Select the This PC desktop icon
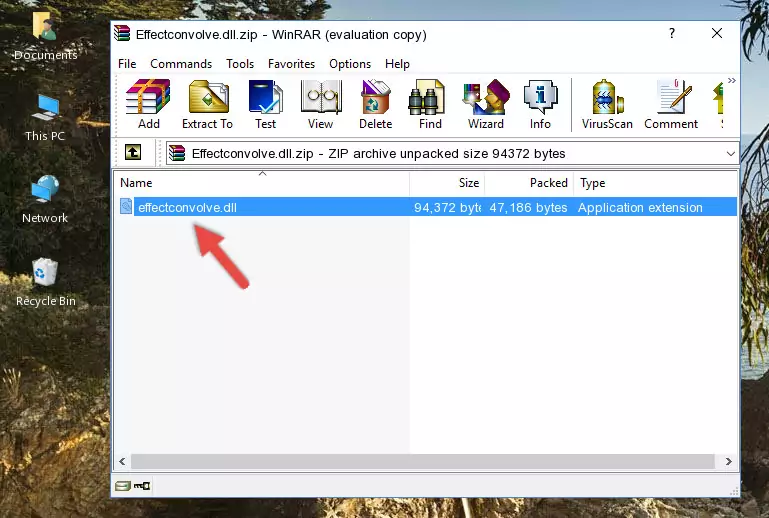The width and height of the screenshot is (769, 518). click(45, 118)
